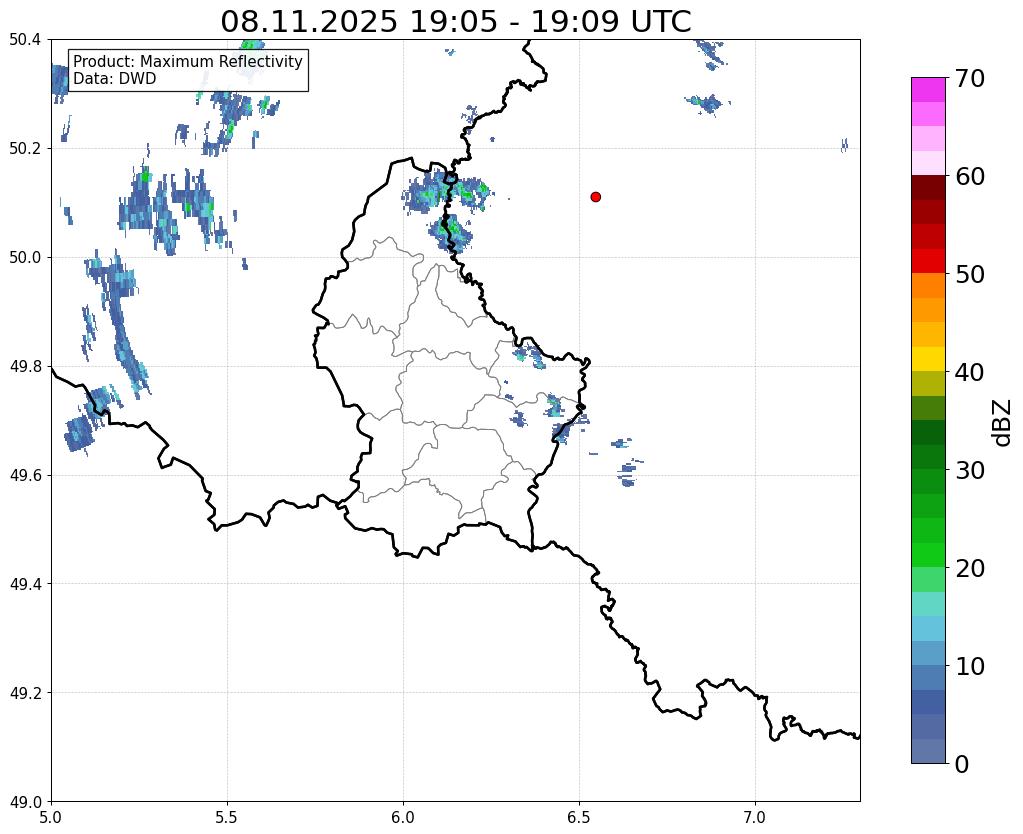
Task: Click the 'Data: DWD' legend line
Action: (x=115, y=79)
